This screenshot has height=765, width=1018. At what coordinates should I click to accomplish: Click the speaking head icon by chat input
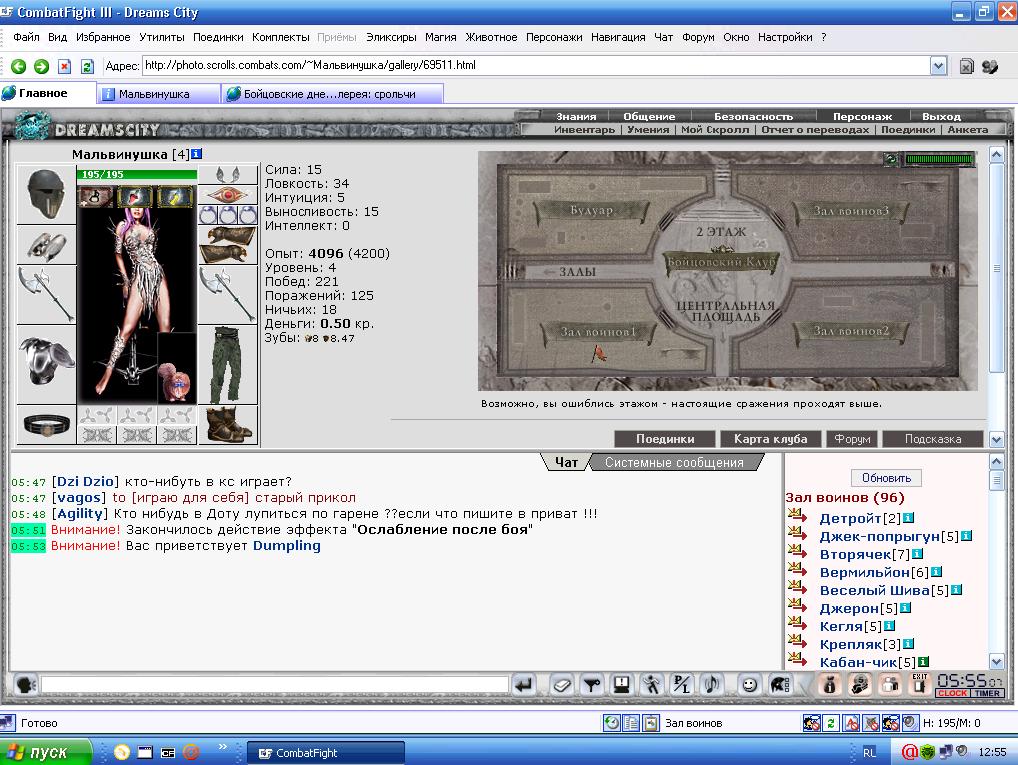pyautogui.click(x=25, y=684)
